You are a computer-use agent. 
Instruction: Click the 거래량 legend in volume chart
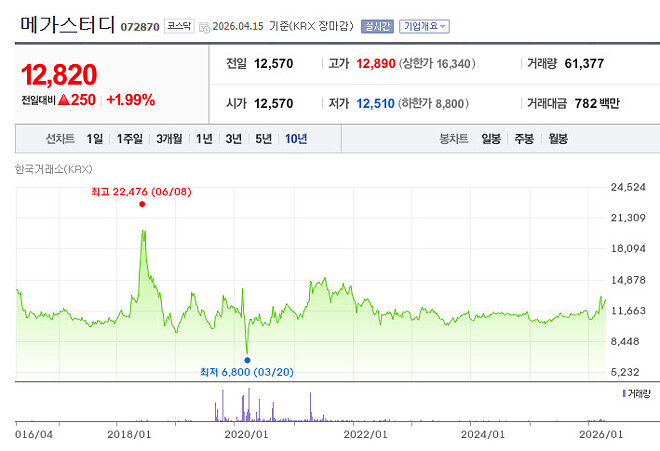pyautogui.click(x=636, y=393)
